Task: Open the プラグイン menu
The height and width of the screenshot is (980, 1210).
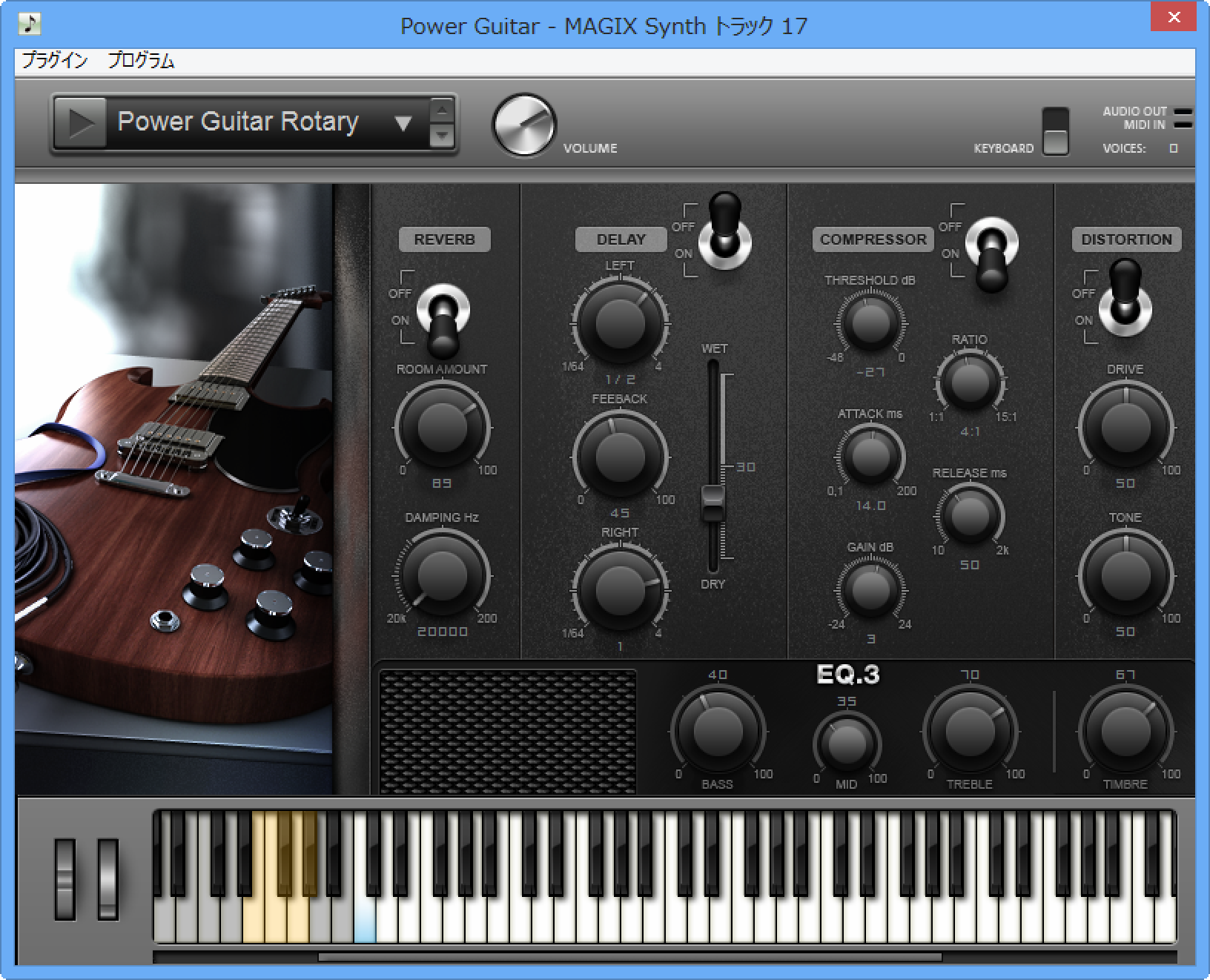Action: (54, 61)
